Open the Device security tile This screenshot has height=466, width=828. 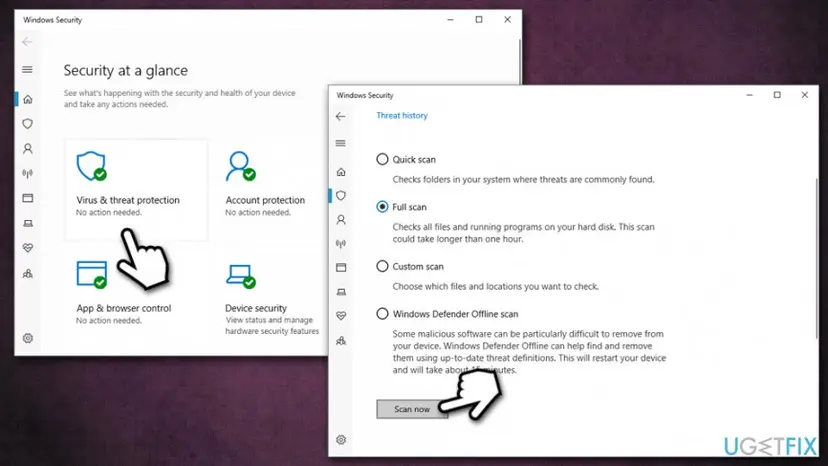pyautogui.click(x=272, y=299)
